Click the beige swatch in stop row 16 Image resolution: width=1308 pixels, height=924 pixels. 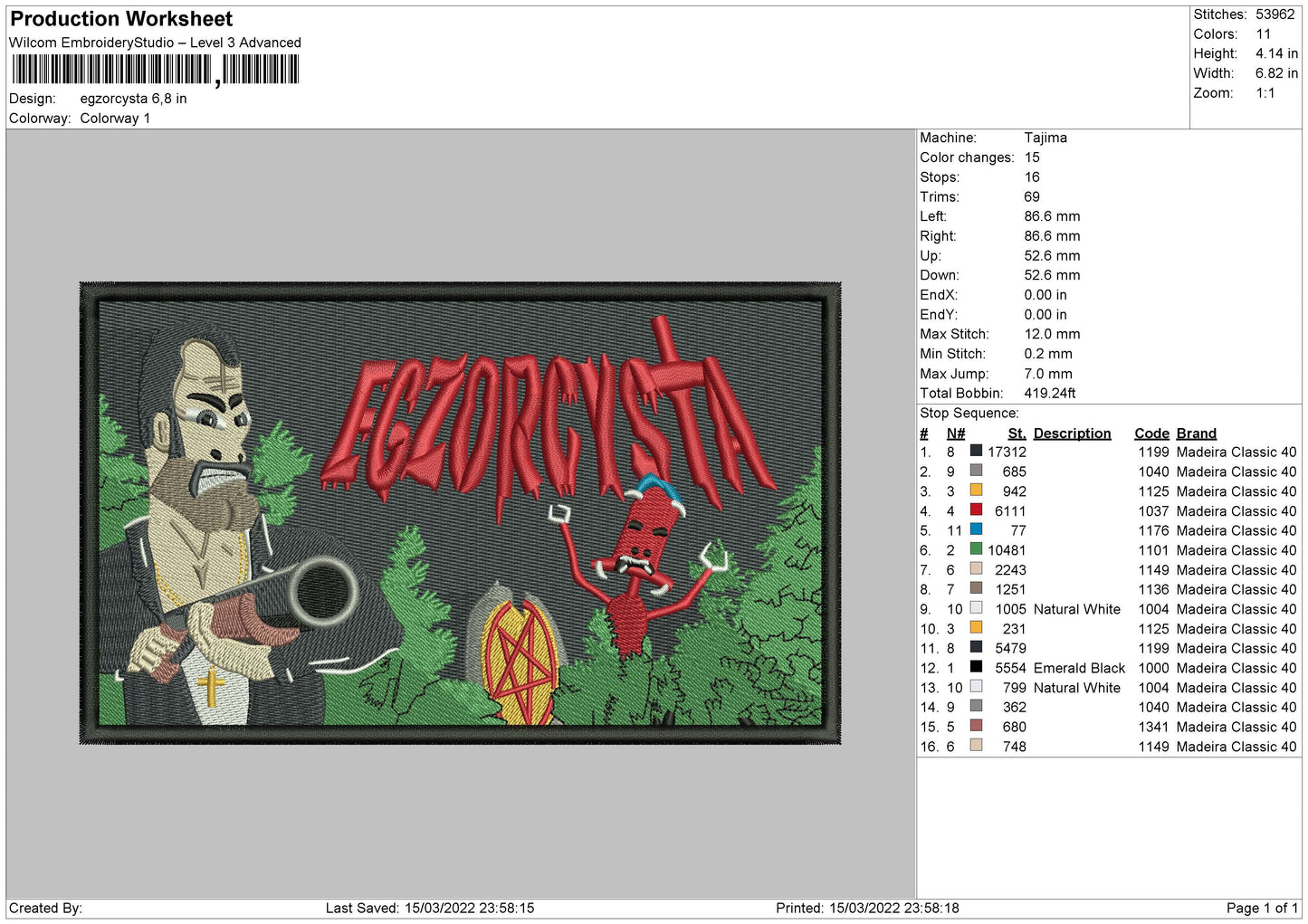click(x=976, y=746)
